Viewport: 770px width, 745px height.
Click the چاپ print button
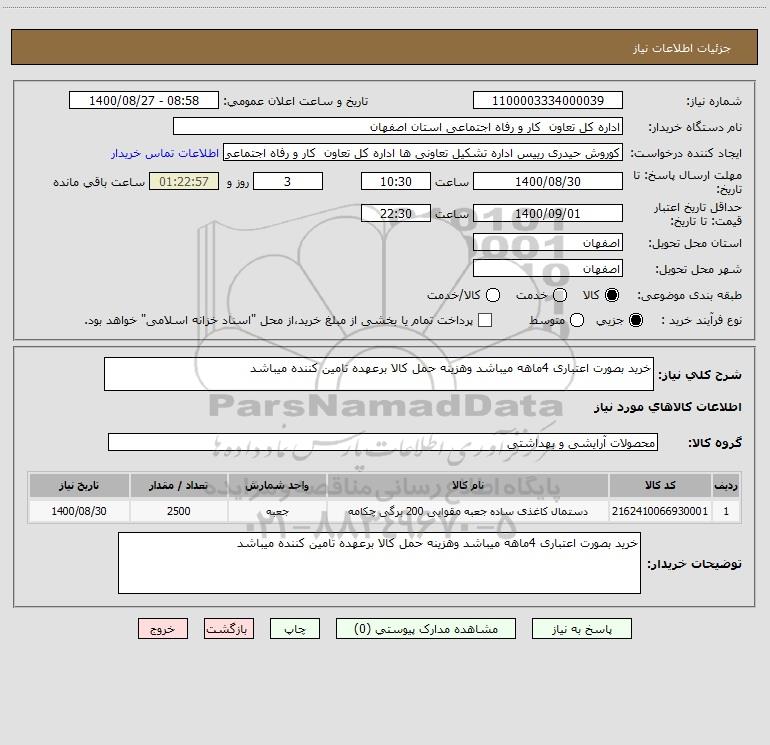point(295,629)
